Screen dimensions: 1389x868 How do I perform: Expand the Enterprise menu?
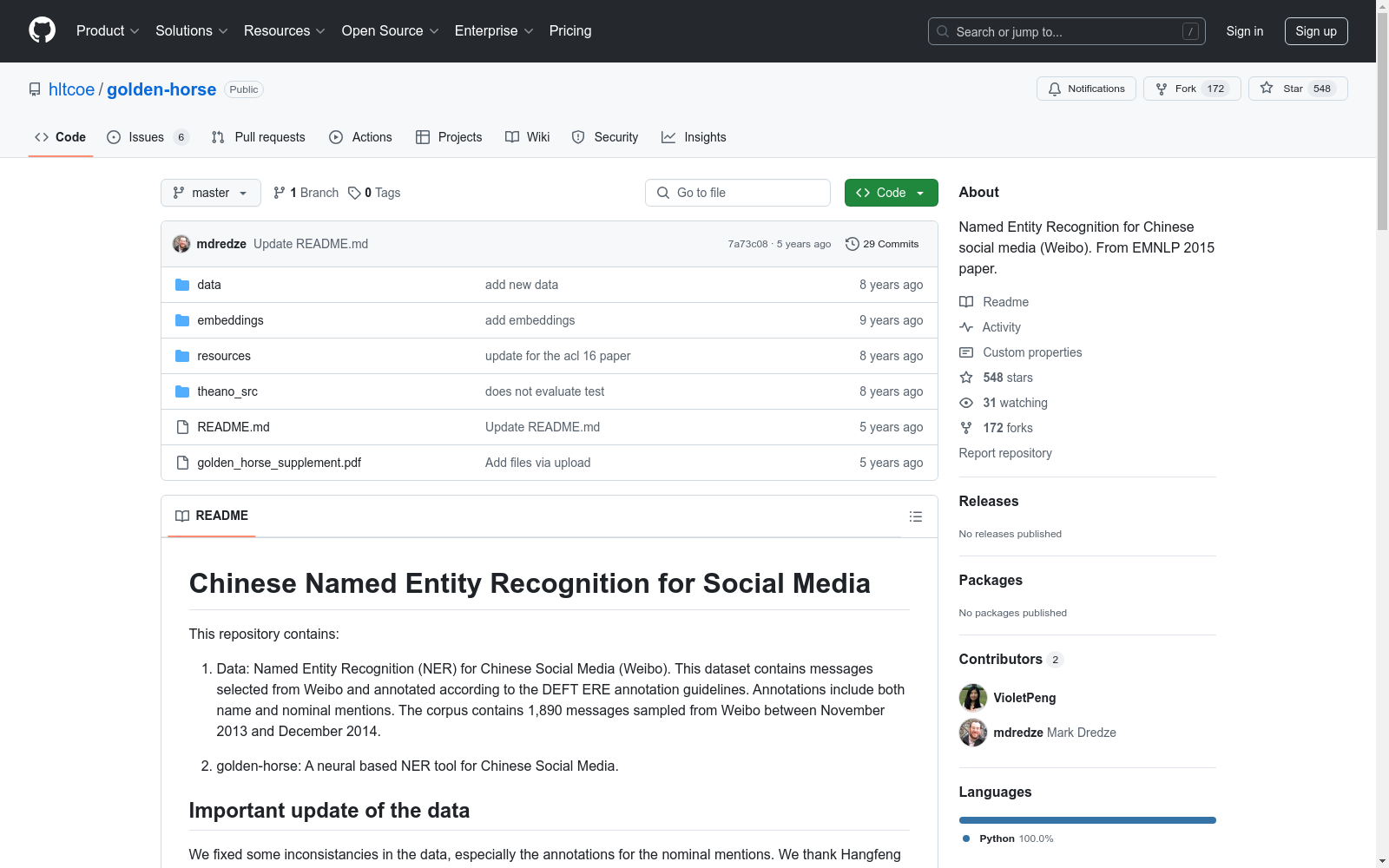(494, 30)
